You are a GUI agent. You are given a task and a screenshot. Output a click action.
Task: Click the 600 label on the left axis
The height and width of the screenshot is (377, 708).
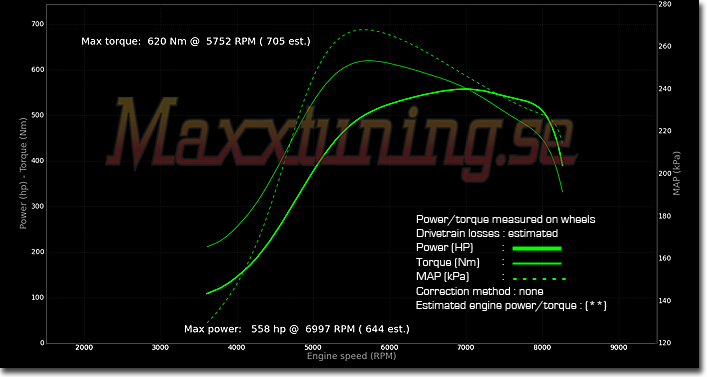[37, 70]
